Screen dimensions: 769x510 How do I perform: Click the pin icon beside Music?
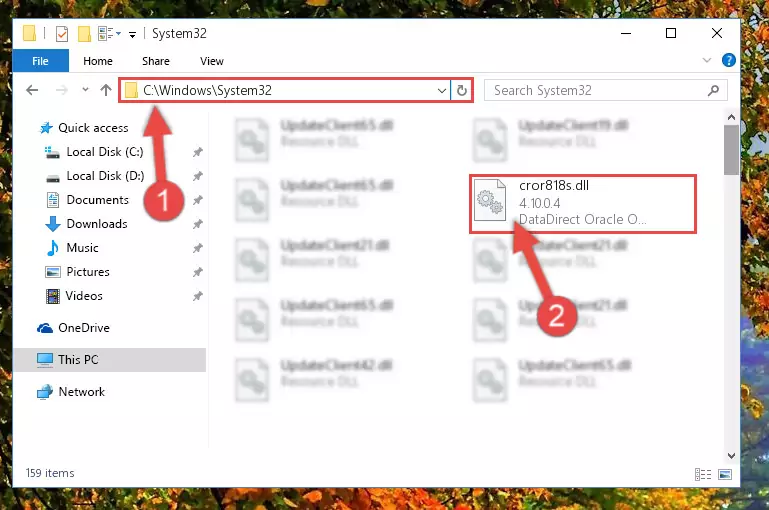[x=198, y=248]
